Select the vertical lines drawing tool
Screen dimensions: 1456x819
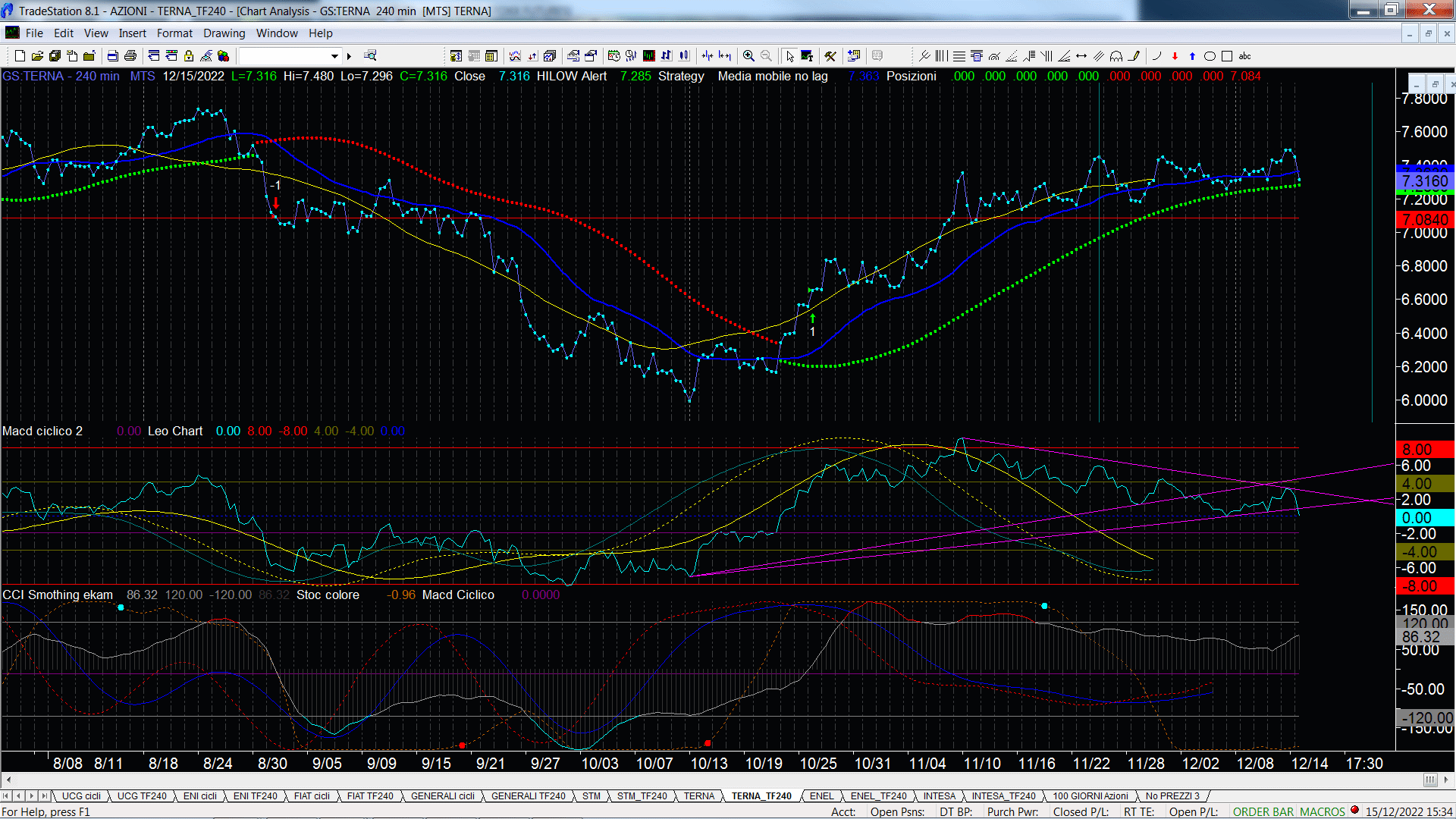coord(942,56)
